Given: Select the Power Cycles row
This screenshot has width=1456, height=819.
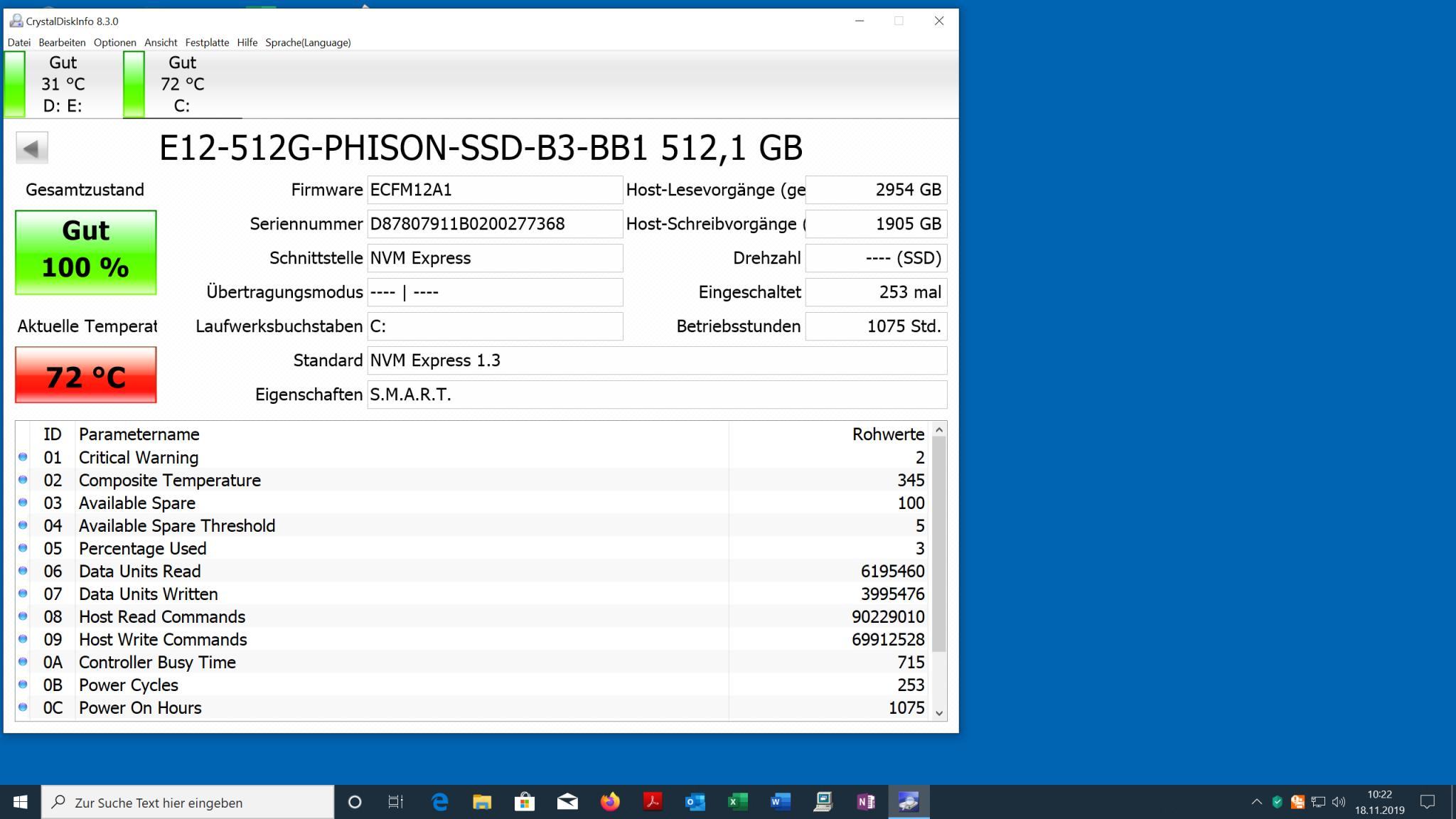Looking at the screenshot, I should 473,685.
